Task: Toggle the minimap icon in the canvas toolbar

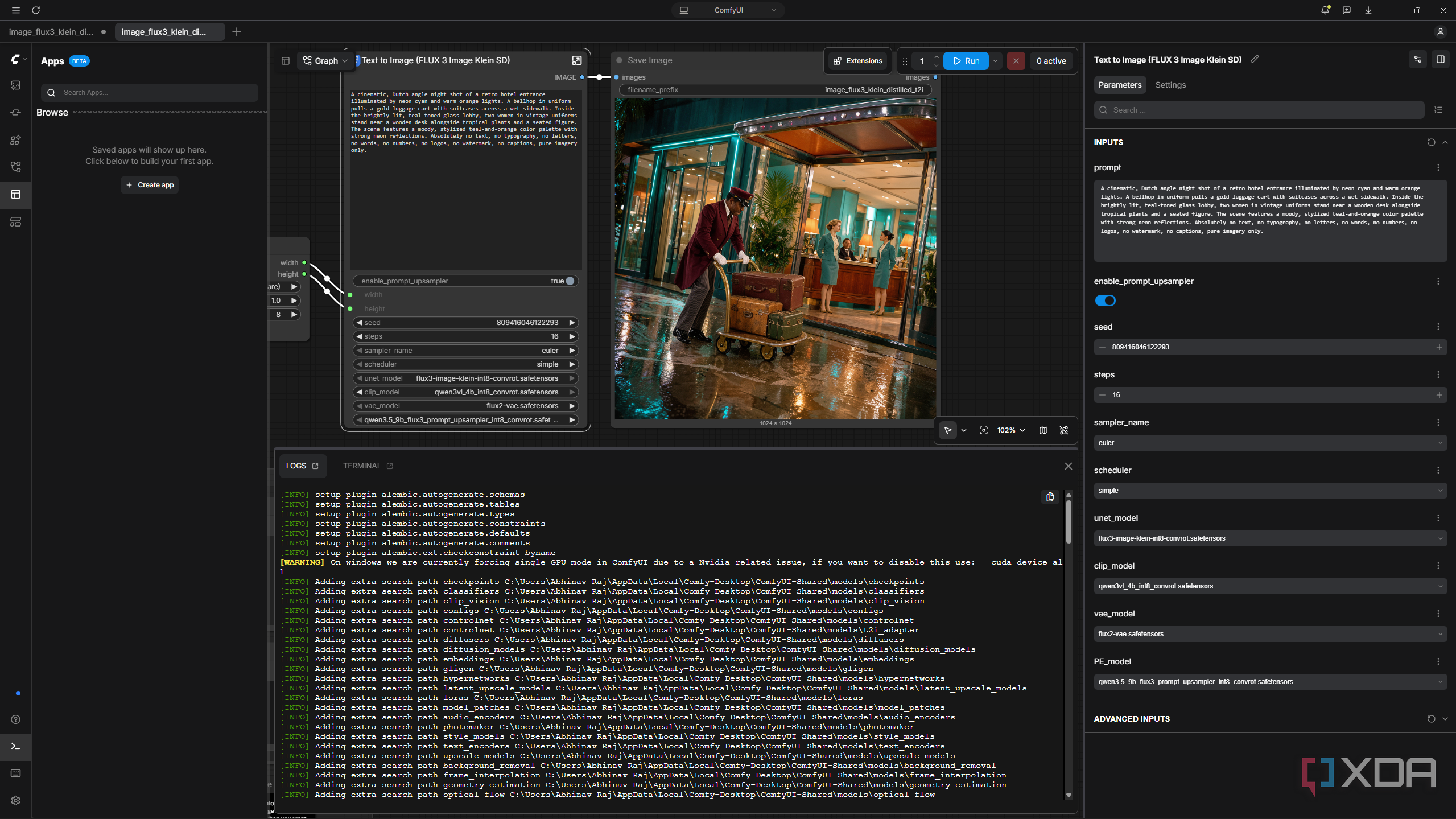Action: pos(1043,430)
